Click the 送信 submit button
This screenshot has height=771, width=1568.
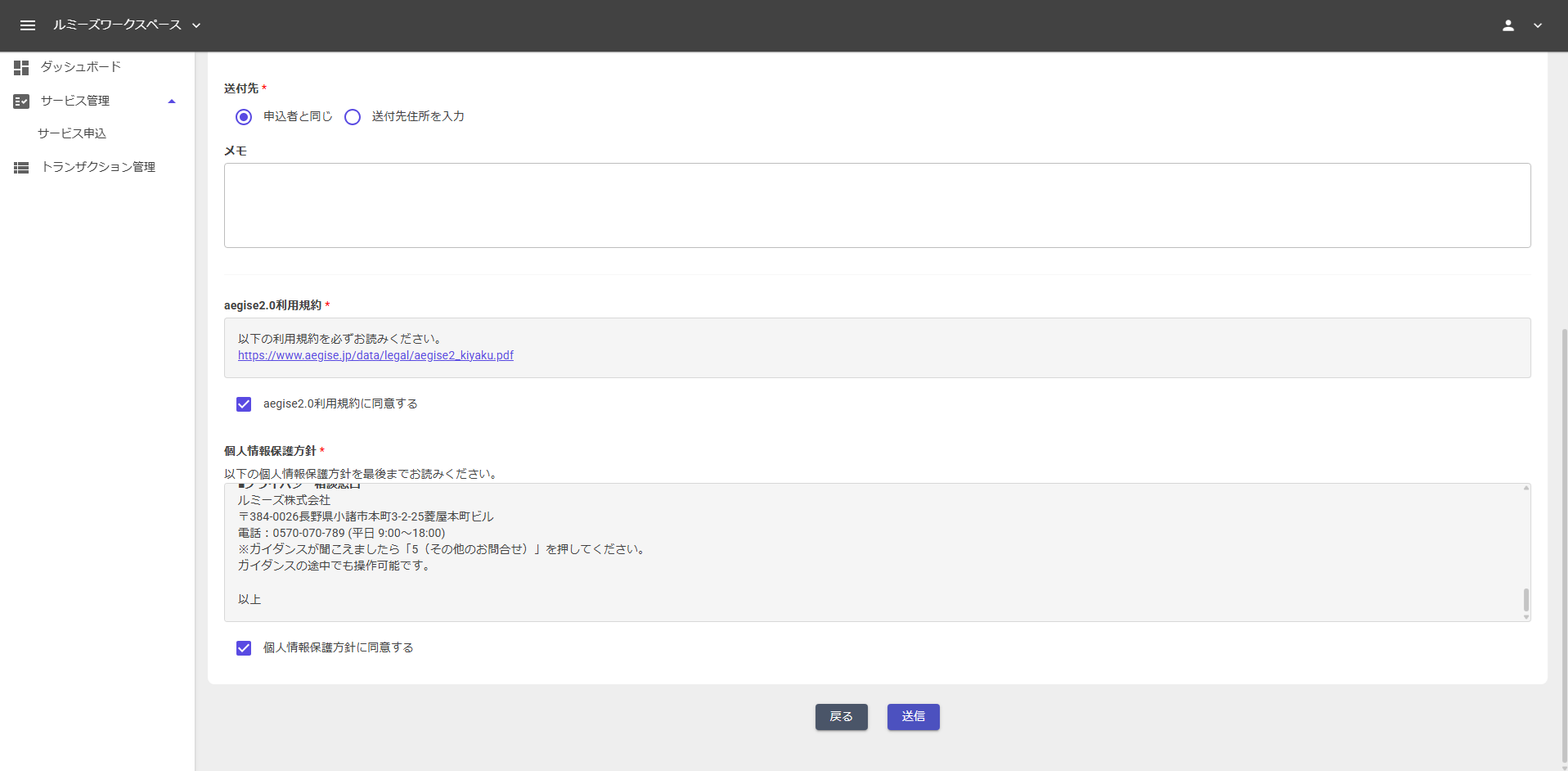[x=913, y=716]
